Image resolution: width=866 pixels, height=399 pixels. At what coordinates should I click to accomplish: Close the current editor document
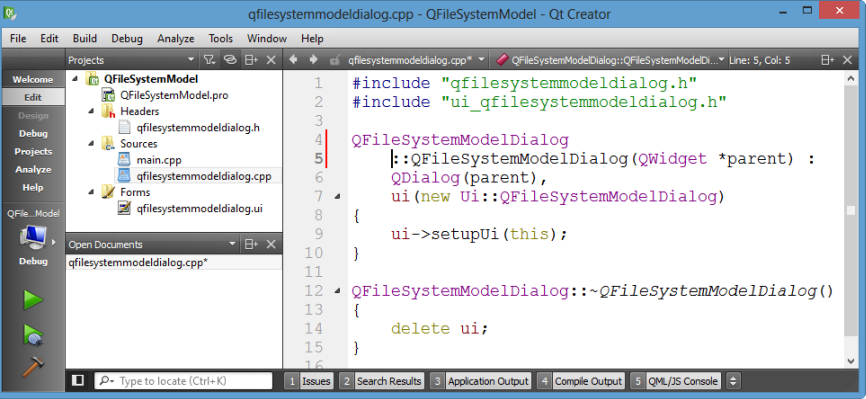847,60
